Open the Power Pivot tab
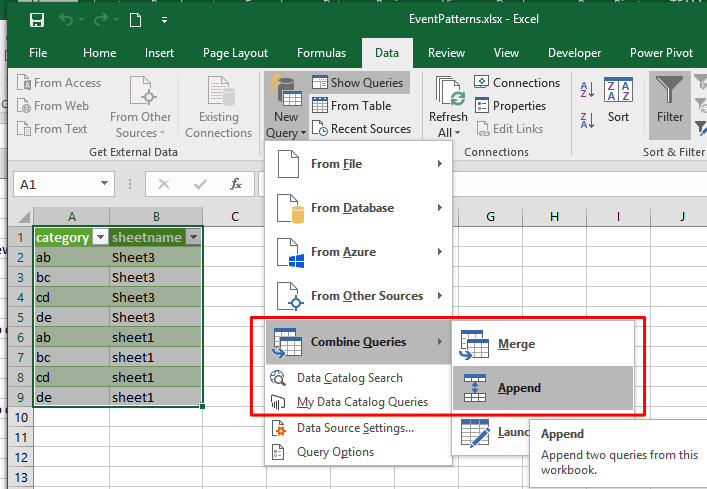 click(x=661, y=53)
